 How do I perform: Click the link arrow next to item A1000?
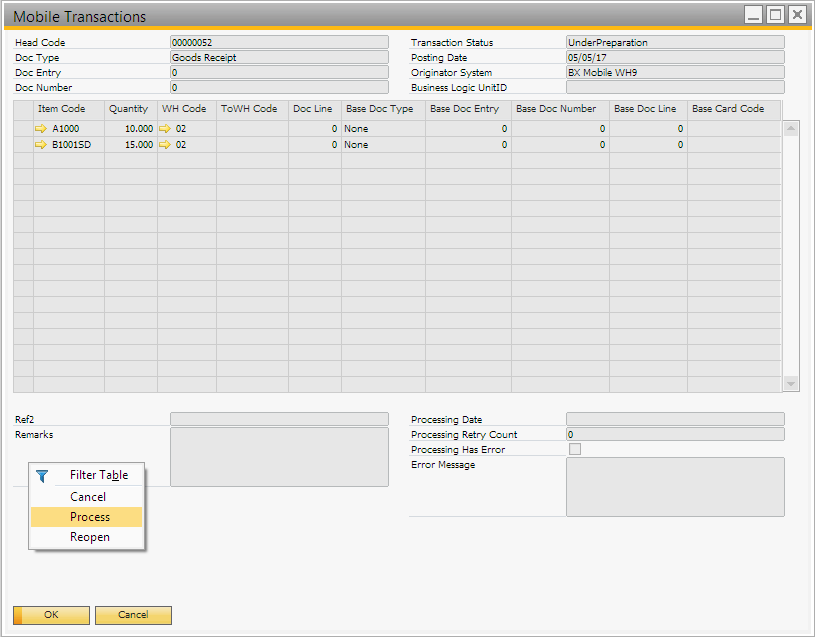tap(41, 129)
